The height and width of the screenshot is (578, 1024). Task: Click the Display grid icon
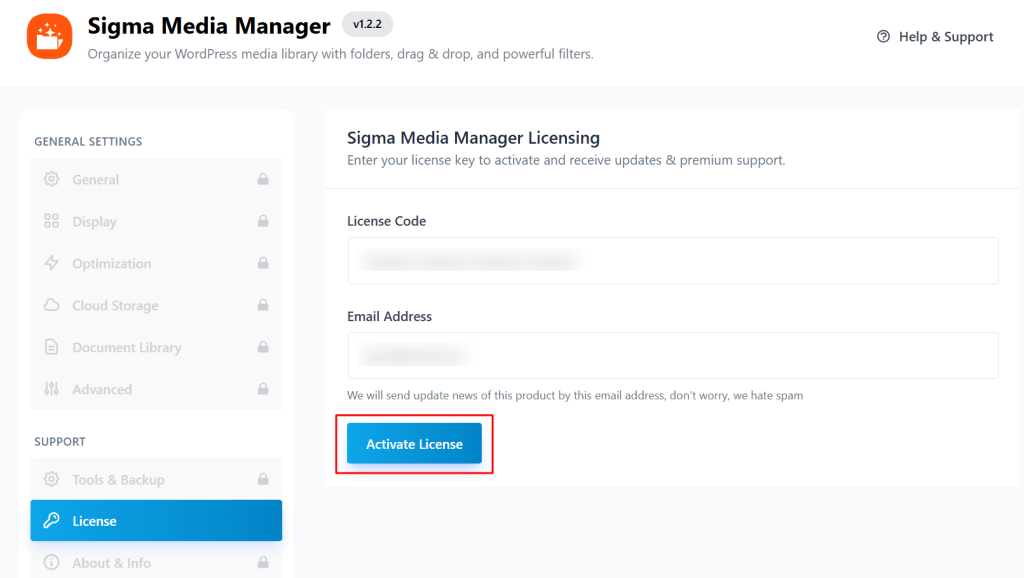coord(51,222)
